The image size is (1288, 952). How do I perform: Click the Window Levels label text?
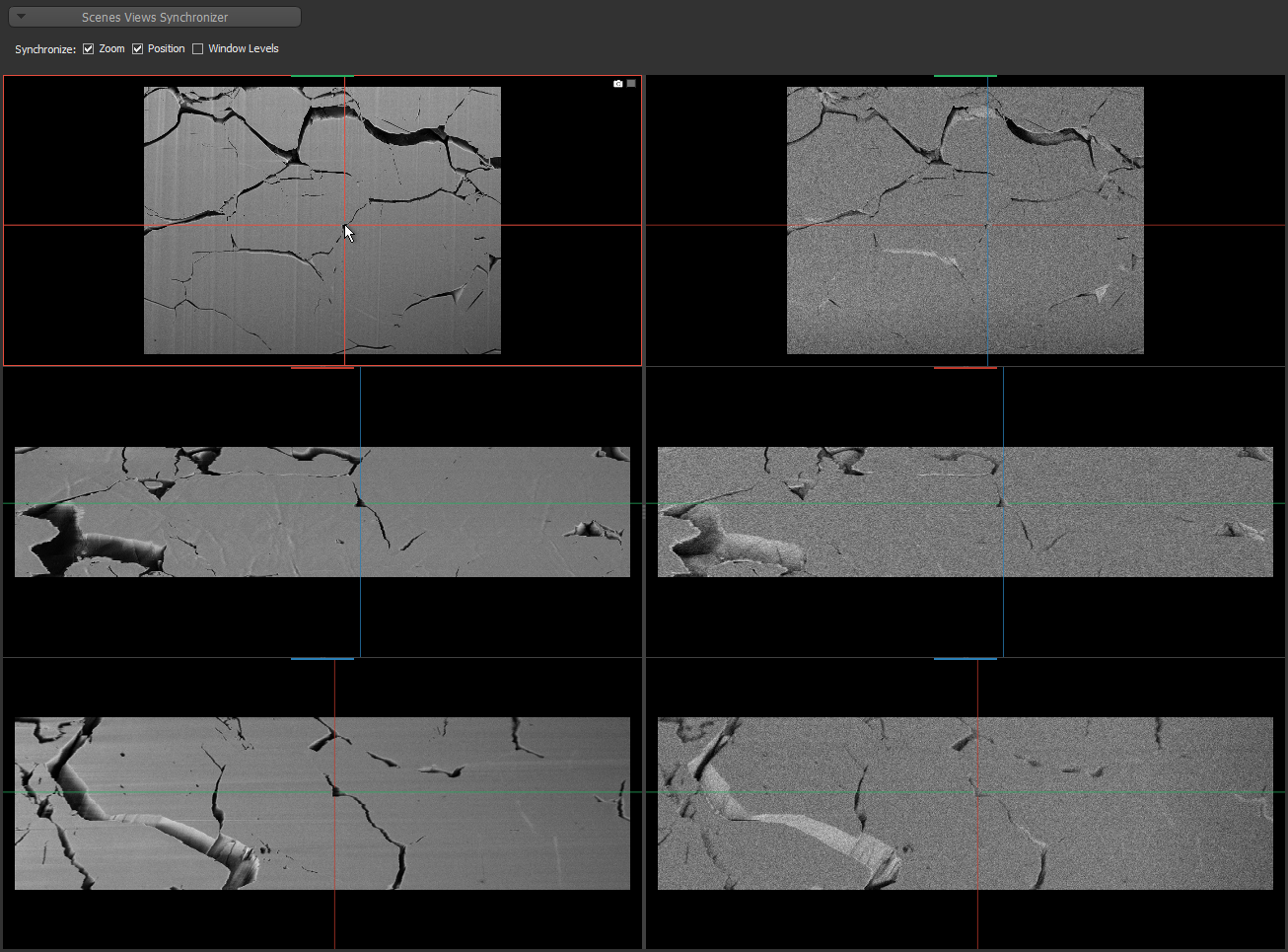point(244,49)
